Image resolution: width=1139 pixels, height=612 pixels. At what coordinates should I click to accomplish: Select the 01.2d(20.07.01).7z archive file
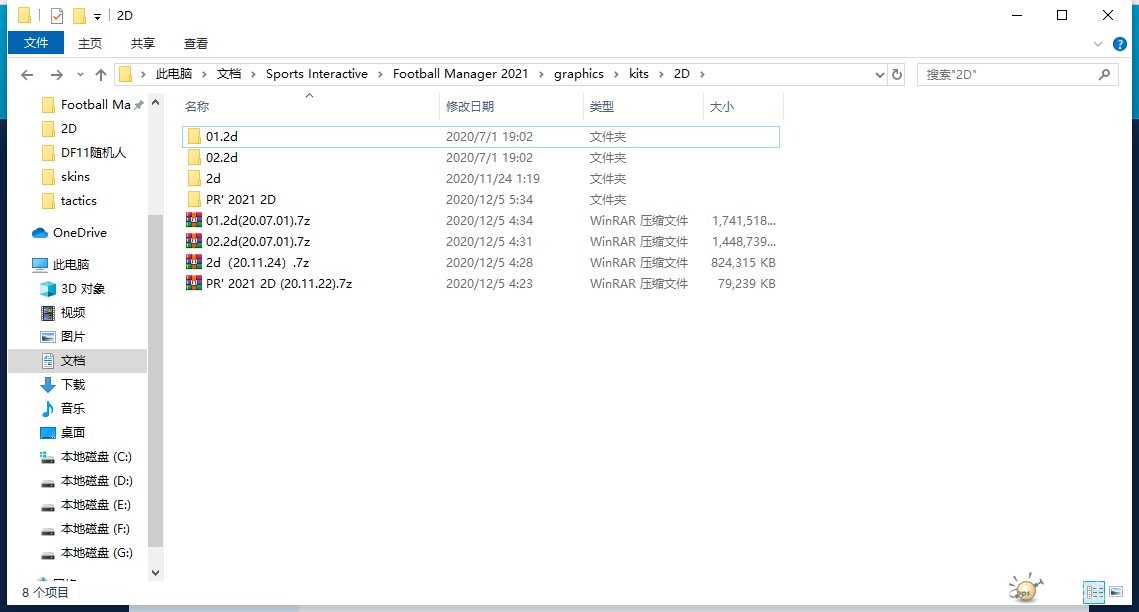(257, 220)
